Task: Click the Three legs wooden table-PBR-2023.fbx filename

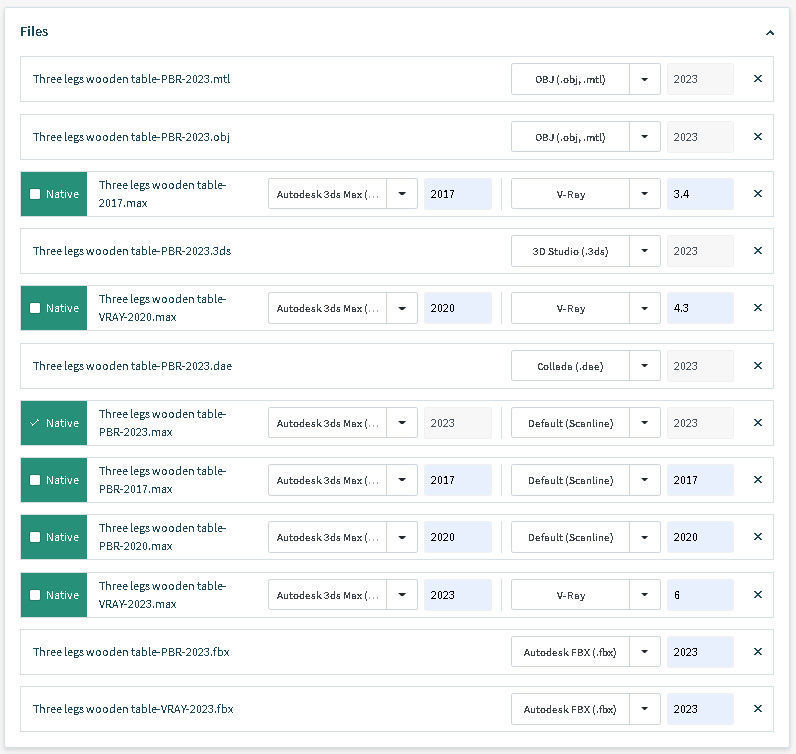Action: click(131, 652)
